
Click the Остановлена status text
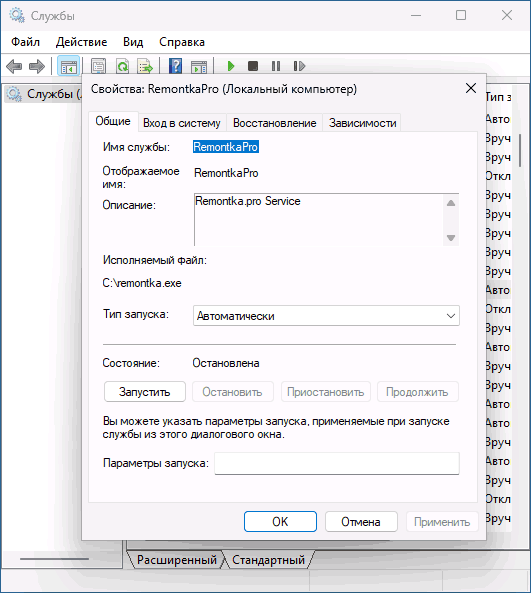click(x=226, y=363)
